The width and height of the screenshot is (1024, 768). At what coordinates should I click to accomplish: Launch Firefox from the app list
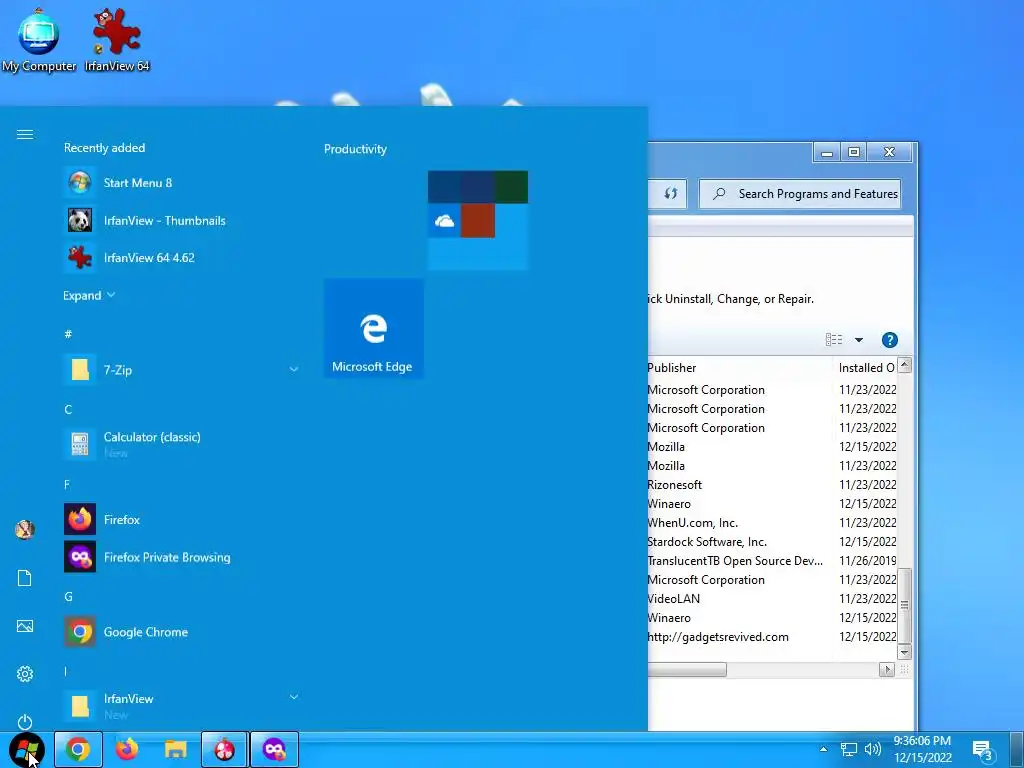click(x=183, y=520)
